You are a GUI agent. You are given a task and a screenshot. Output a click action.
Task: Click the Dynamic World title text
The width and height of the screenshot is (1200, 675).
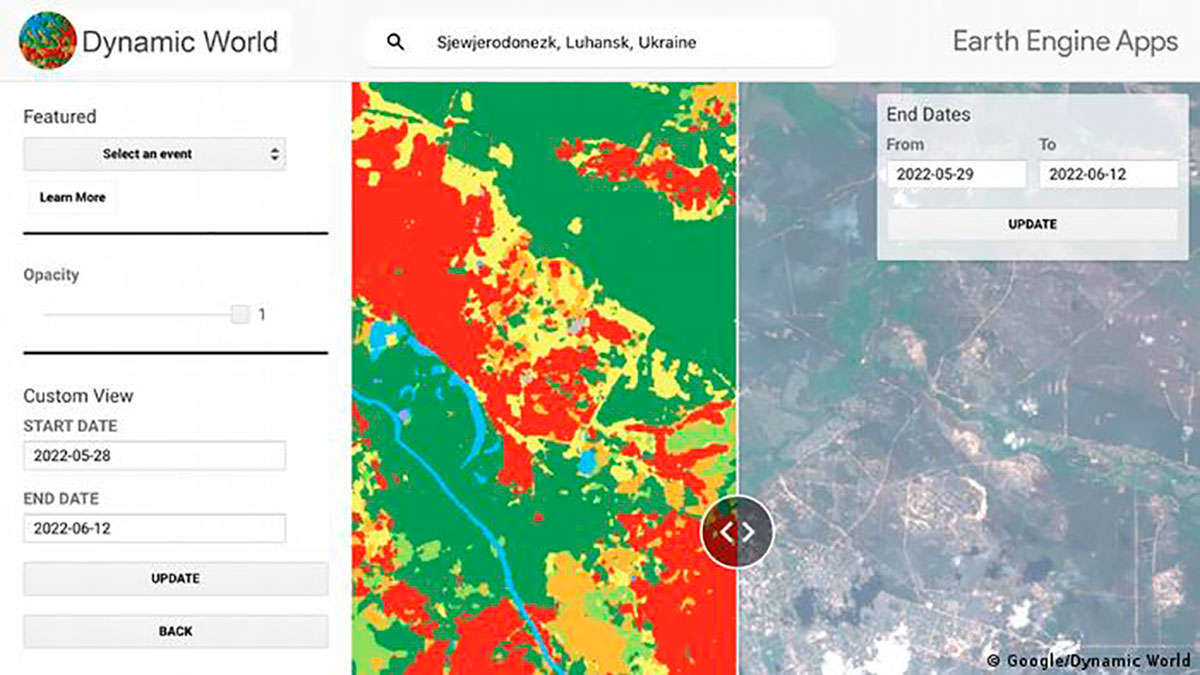[180, 42]
